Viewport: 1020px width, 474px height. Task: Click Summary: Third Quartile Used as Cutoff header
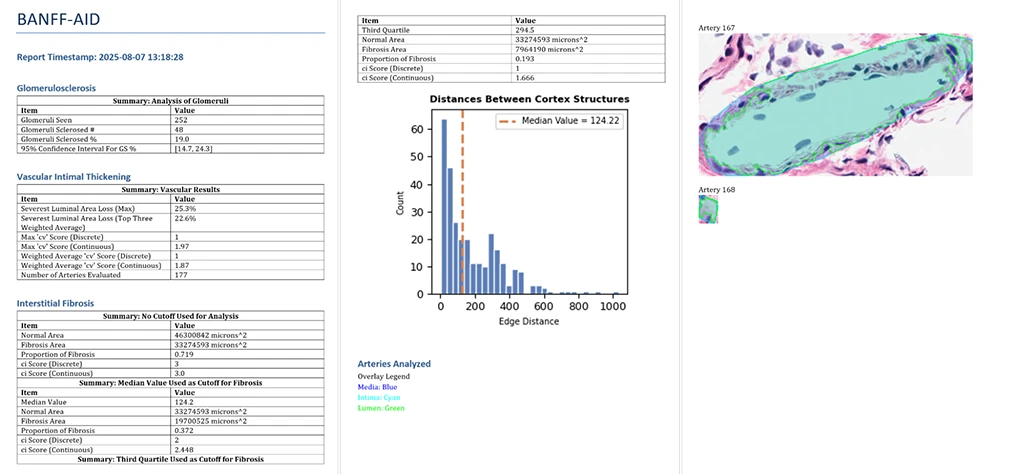170,459
